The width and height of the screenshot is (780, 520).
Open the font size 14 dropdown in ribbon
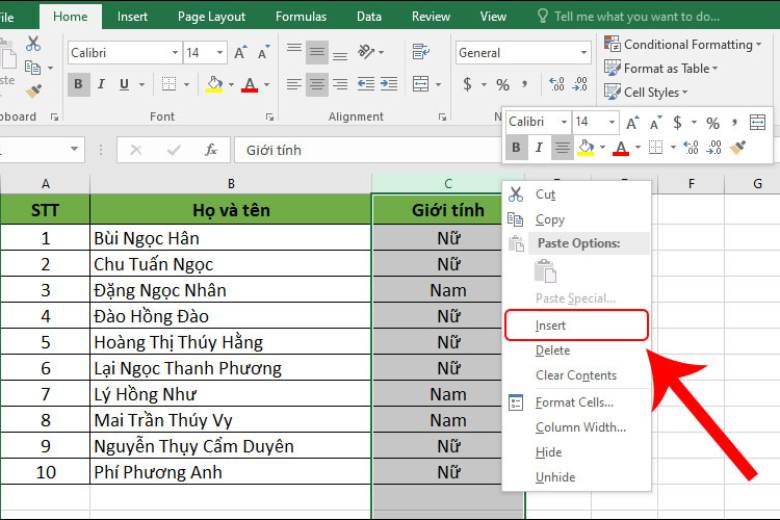tap(219, 53)
